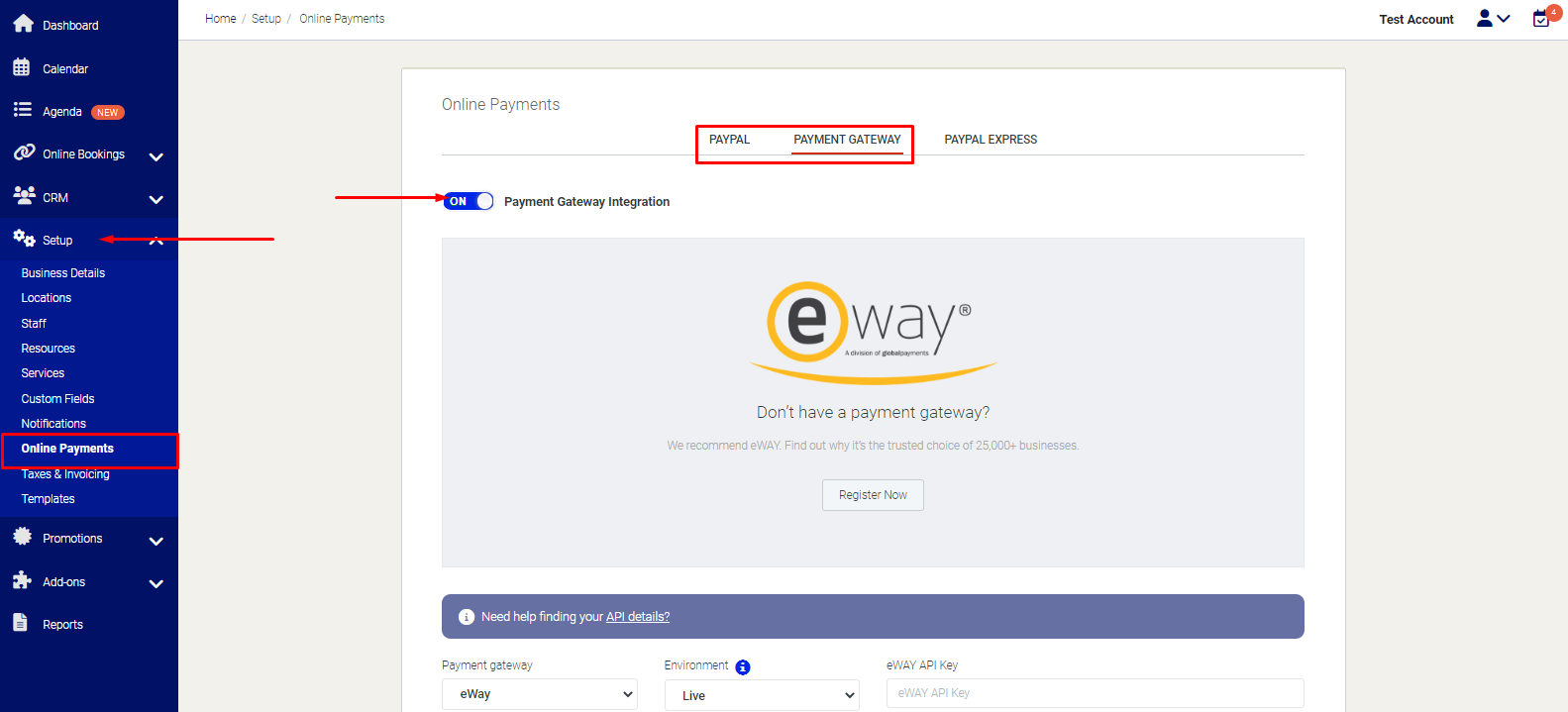
Task: Open Templates in Setup menu
Action: coord(49,499)
